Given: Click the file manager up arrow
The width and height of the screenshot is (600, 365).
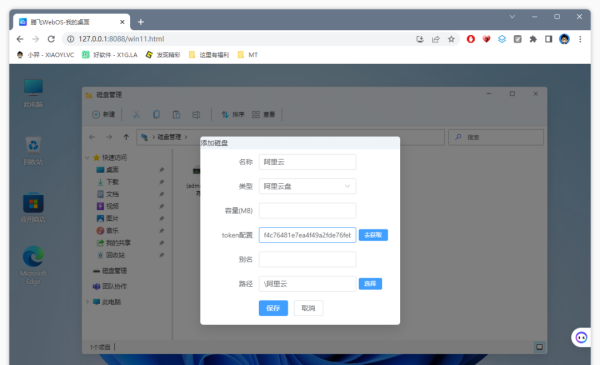Looking at the screenshot, I should coord(126,137).
